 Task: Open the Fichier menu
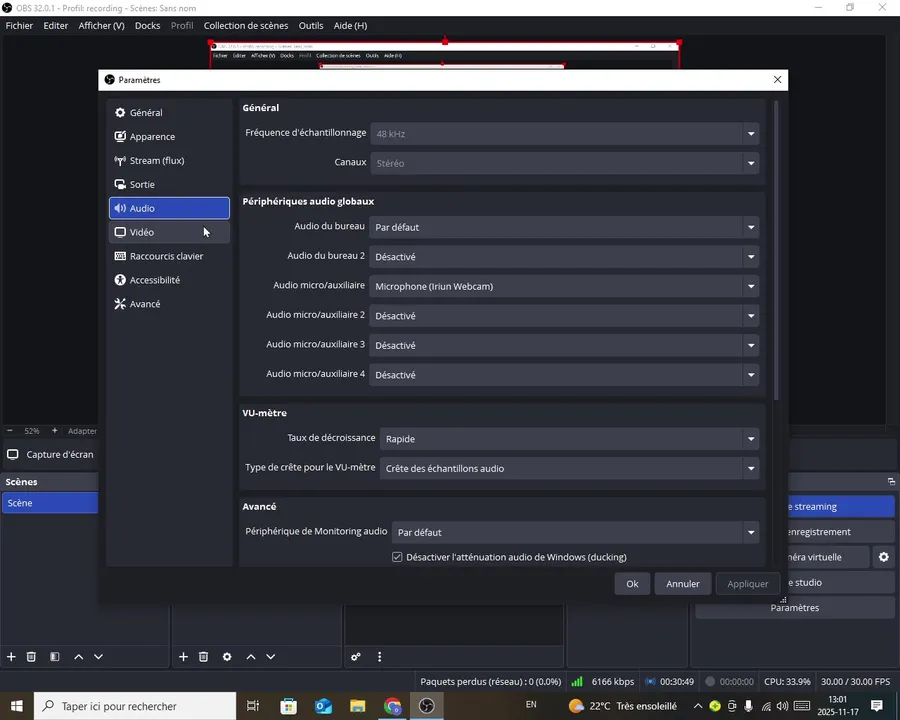click(x=19, y=26)
